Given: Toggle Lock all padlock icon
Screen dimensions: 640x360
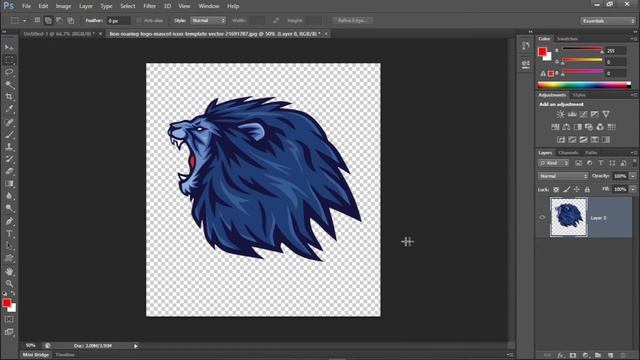Looking at the screenshot, I should tap(587, 189).
